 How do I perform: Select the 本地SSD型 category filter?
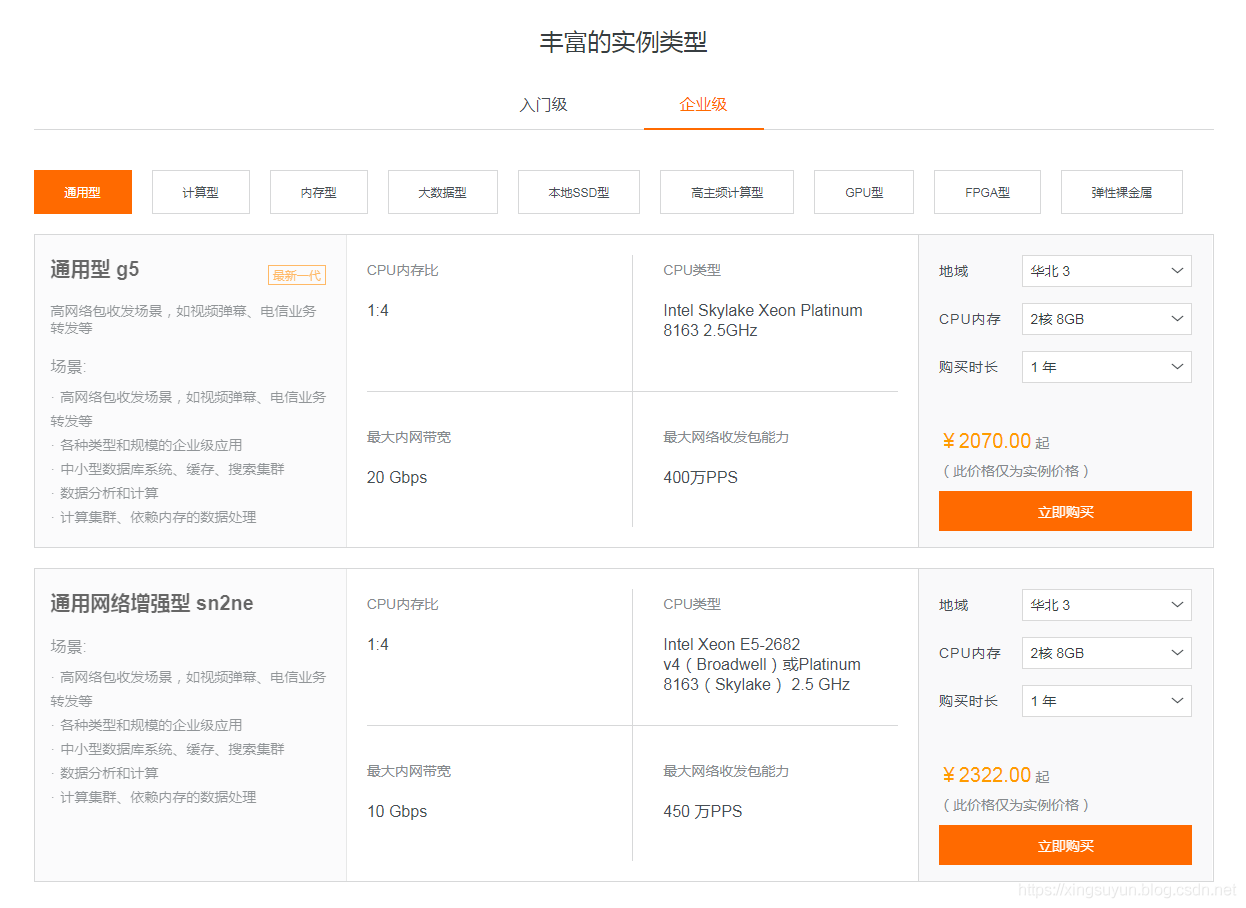point(578,191)
